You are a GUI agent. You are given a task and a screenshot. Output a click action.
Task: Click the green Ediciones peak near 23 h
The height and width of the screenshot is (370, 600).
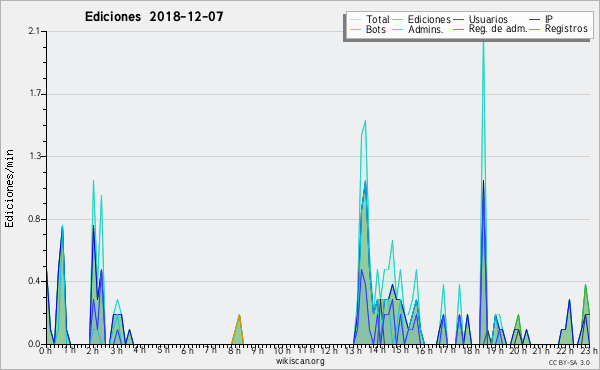click(x=585, y=285)
